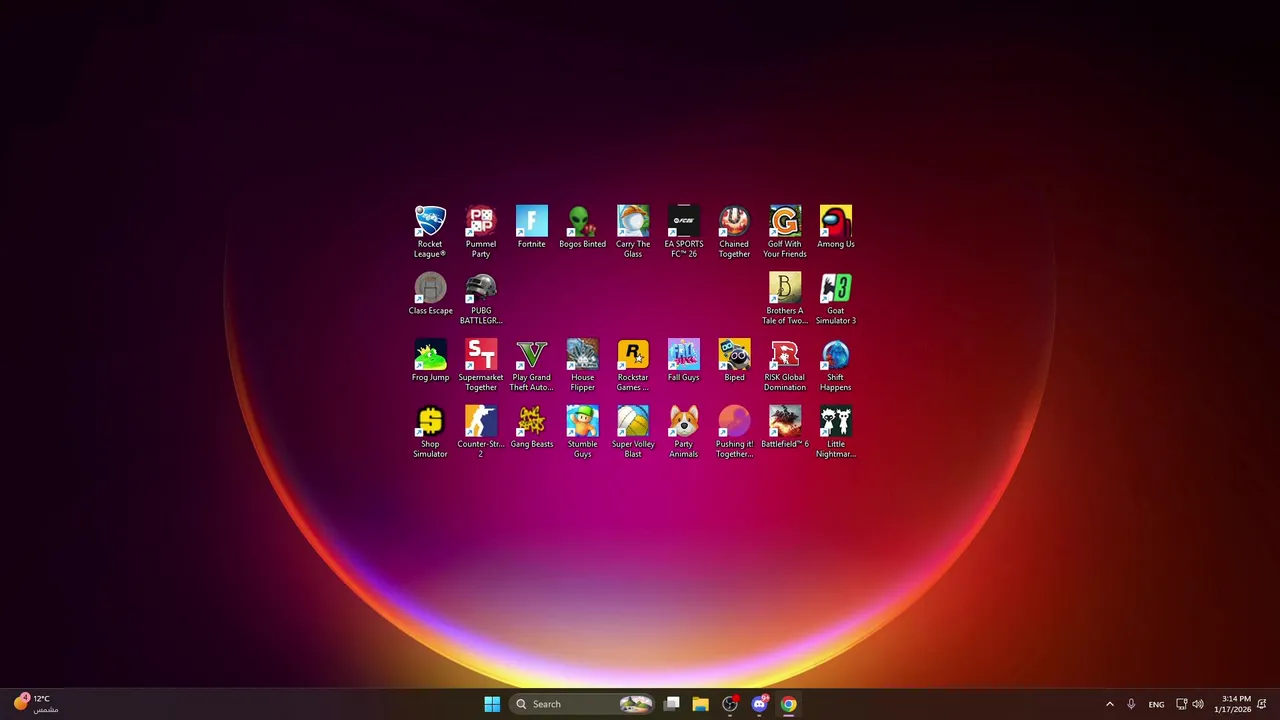The height and width of the screenshot is (720, 1280).
Task: Click the PUBG BATTLEGROUNDS helmet icon
Action: click(481, 298)
